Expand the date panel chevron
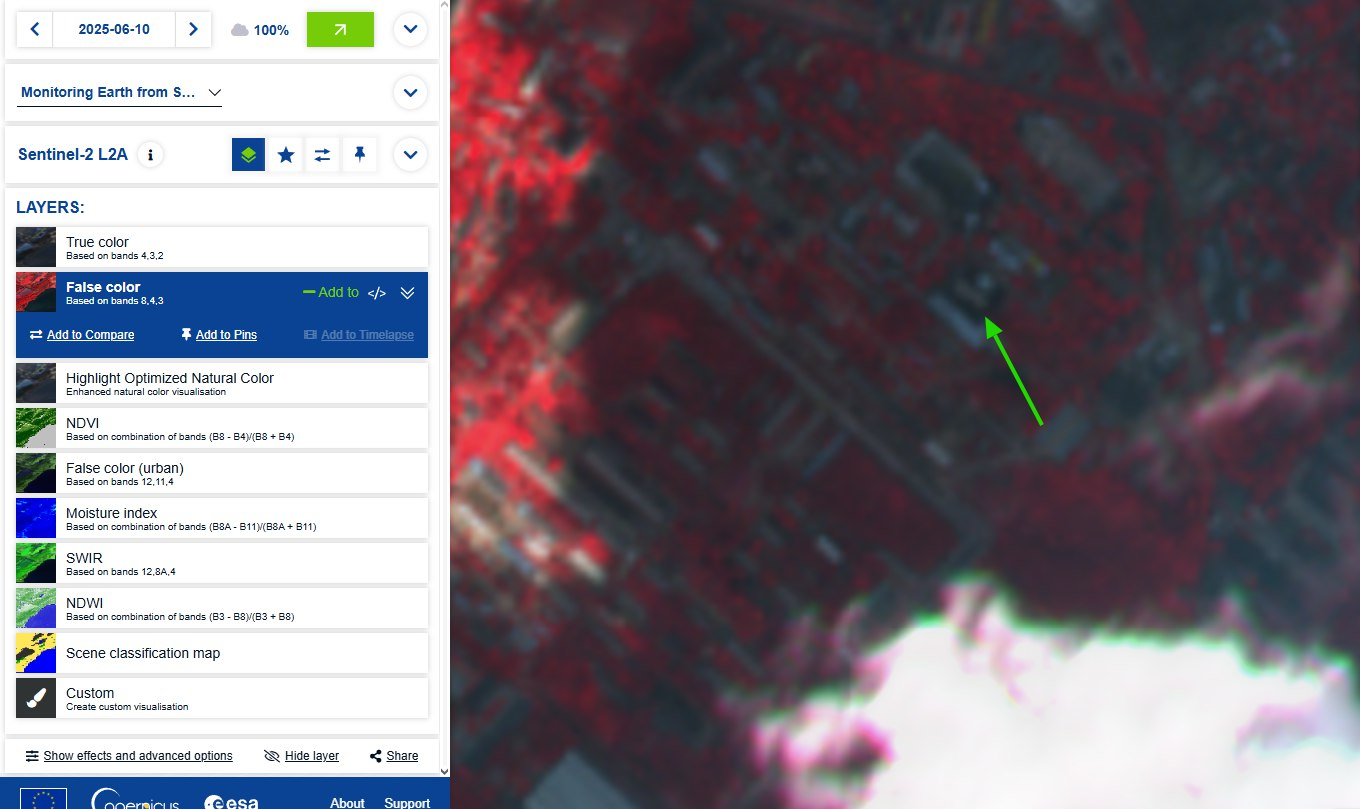 click(410, 30)
